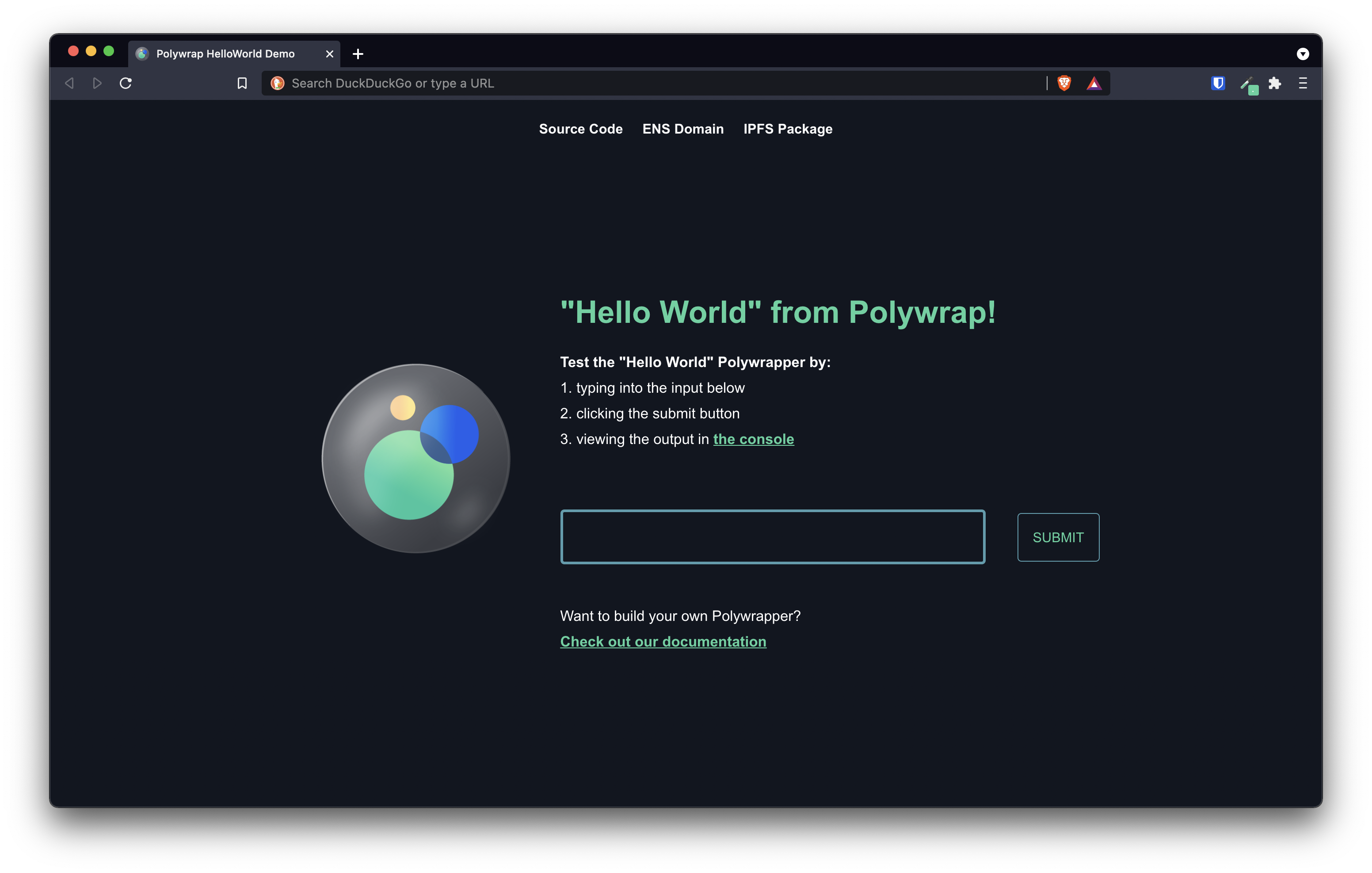Expand the tab search dropdown arrow
This screenshot has width=1372, height=873.
point(1303,54)
